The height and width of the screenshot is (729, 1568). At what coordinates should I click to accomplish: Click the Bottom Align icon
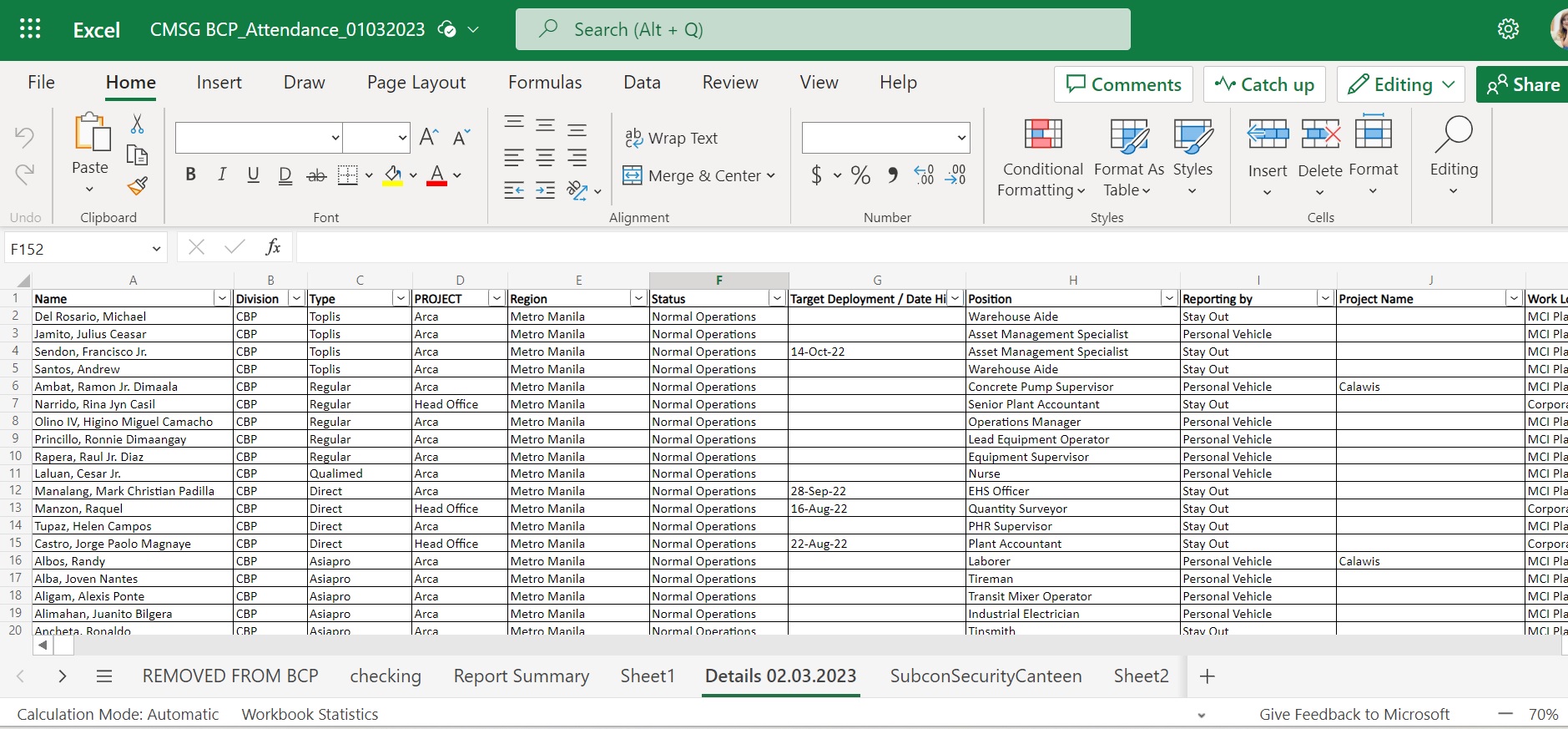point(577,129)
